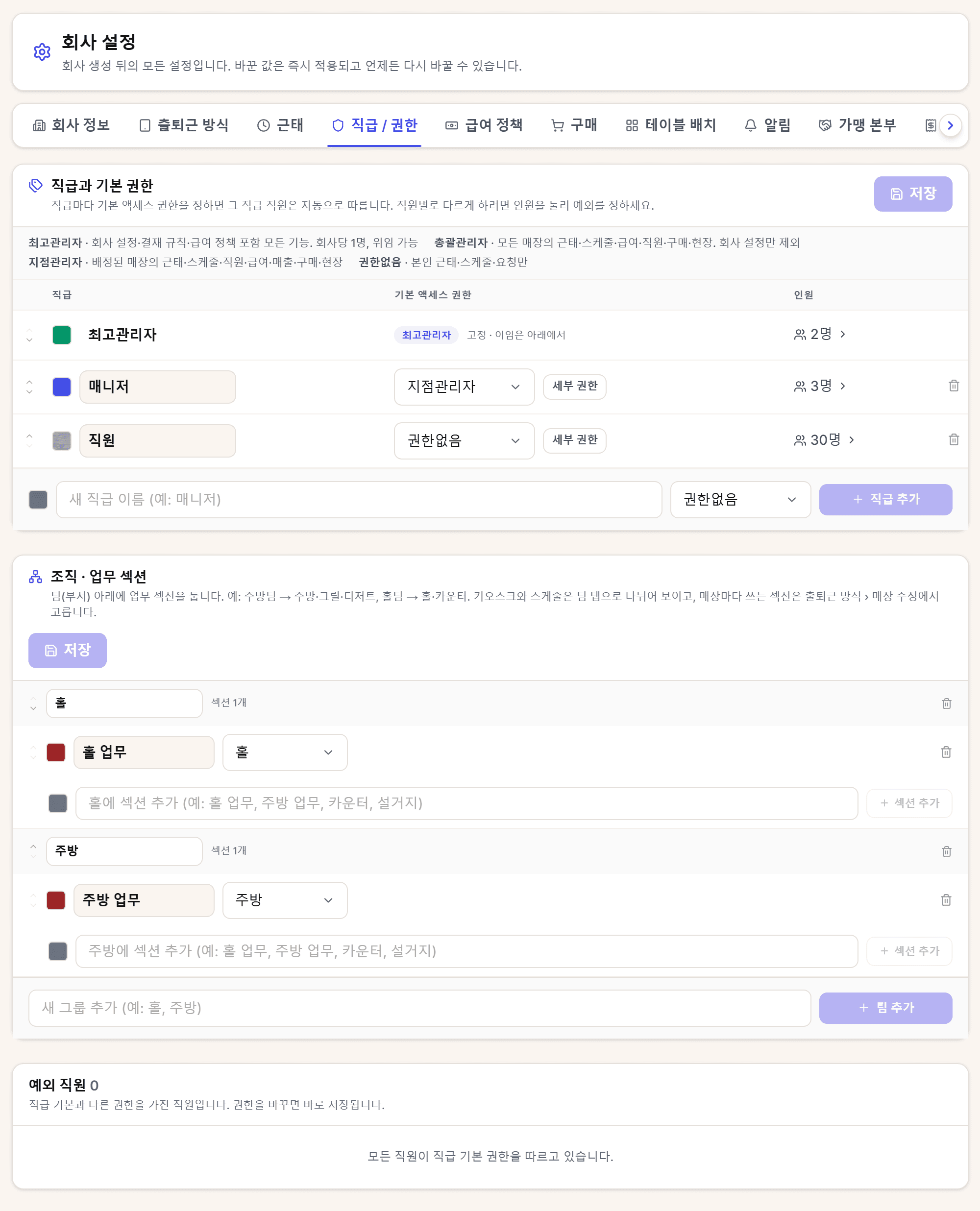
Task: Open 가맹 본부 tab
Action: coord(857,125)
